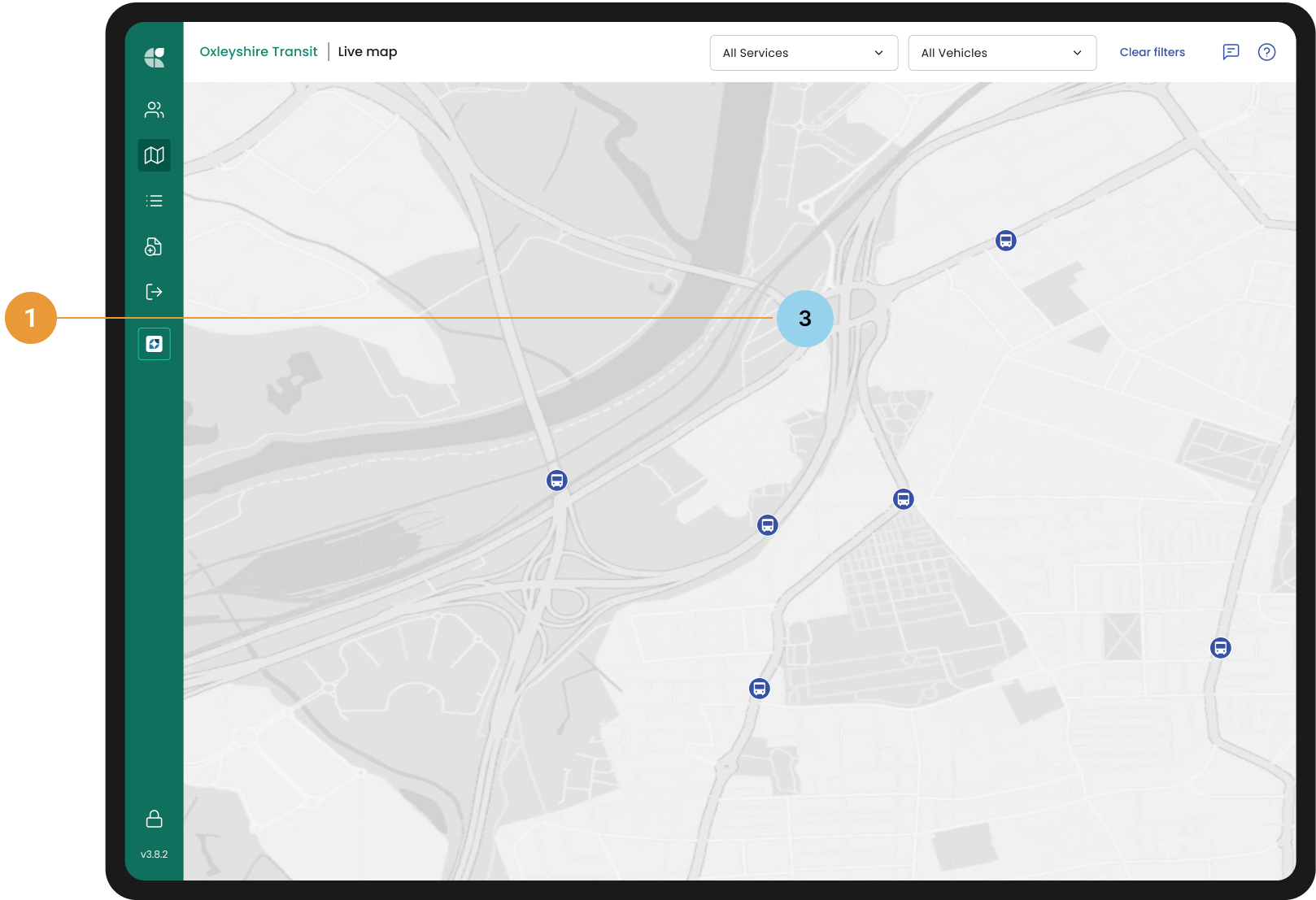Screen dimensions: 1316x900
Task: Open the users section in the sidebar
Action: point(154,110)
